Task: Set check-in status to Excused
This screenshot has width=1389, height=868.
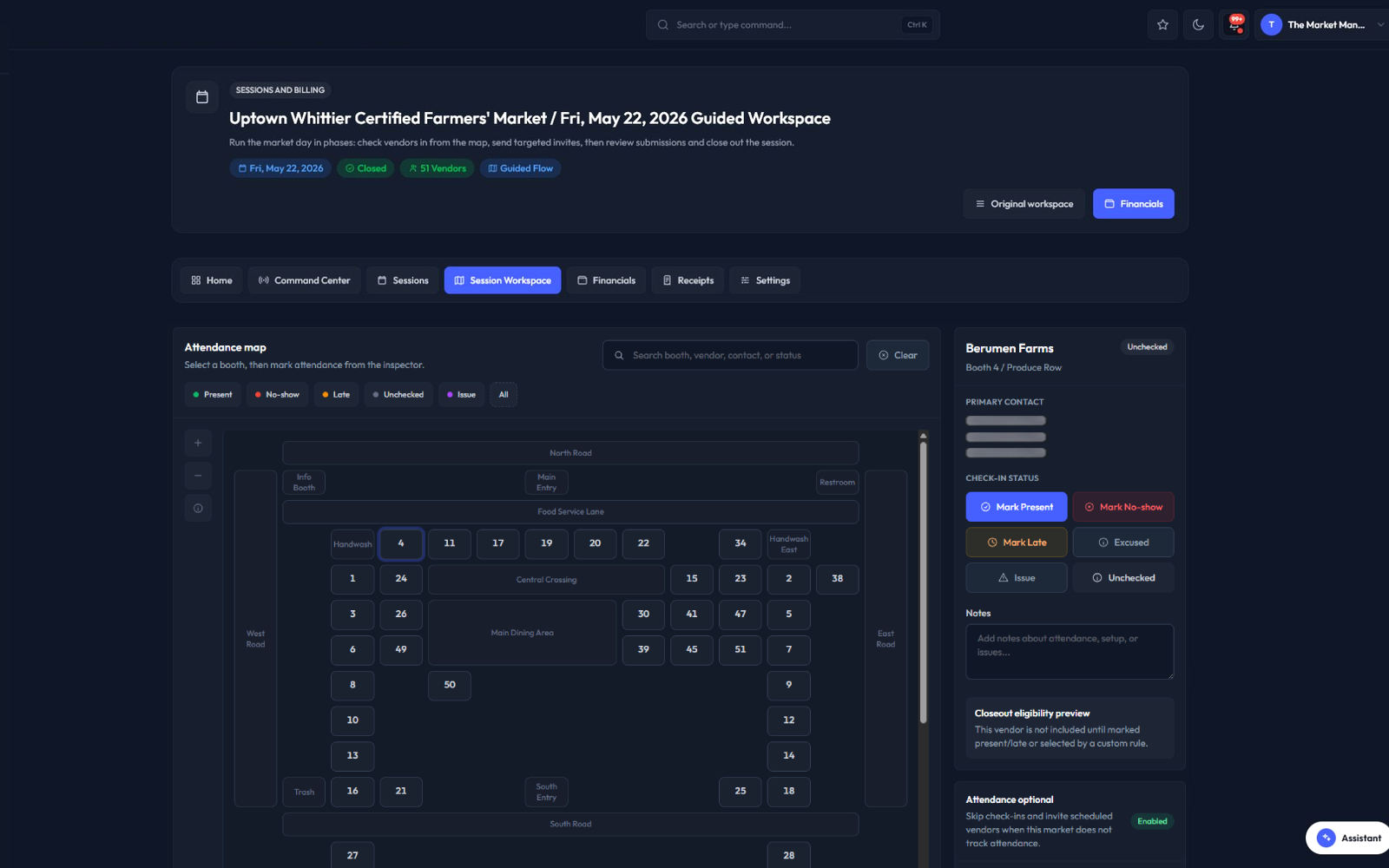Action: click(x=1123, y=542)
